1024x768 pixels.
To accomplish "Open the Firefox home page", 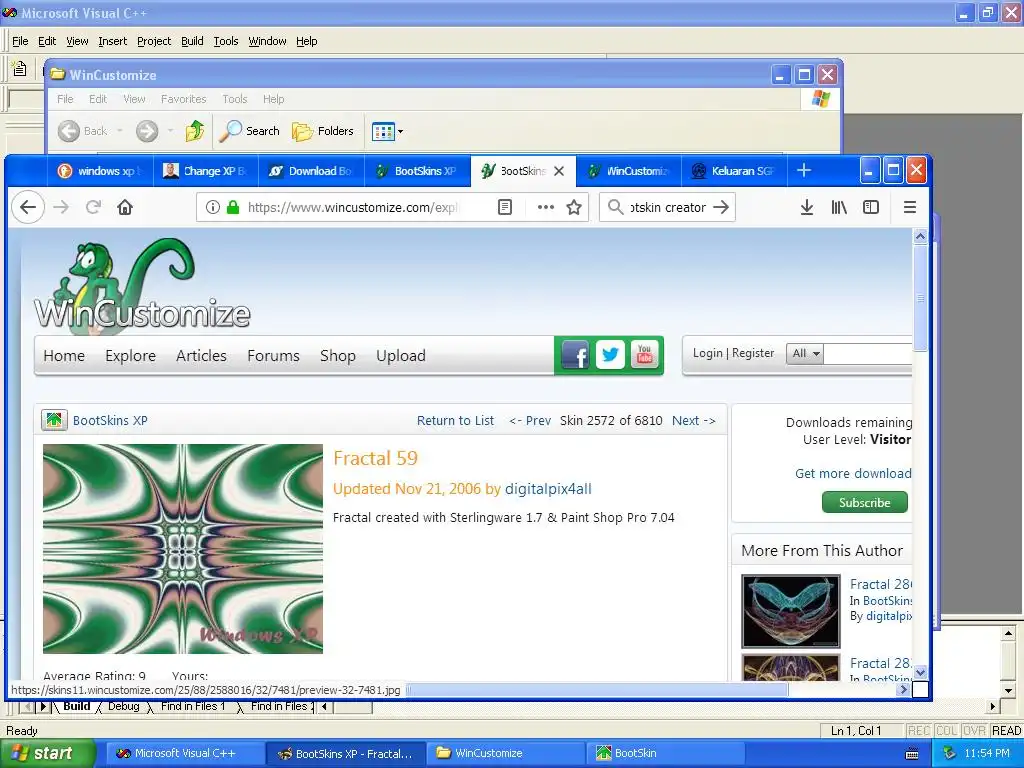I will (125, 208).
